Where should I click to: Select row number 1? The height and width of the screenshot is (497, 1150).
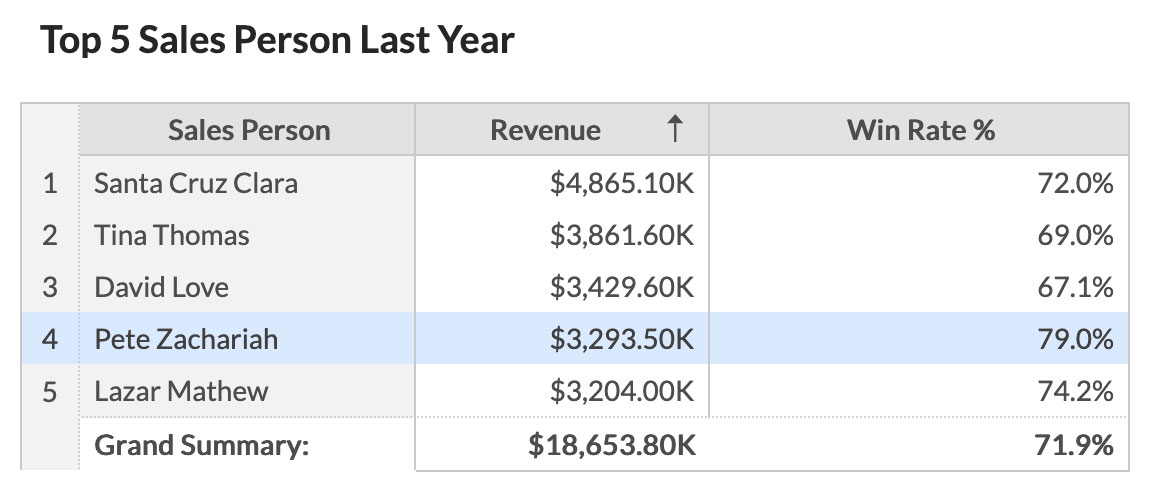(50, 184)
